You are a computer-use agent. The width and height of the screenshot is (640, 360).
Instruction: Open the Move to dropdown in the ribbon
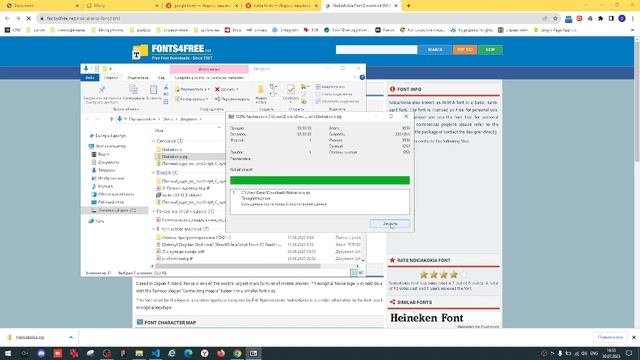(192, 89)
